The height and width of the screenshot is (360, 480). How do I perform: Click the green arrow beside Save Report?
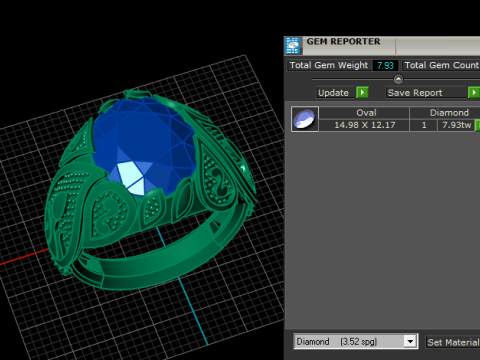point(474,92)
